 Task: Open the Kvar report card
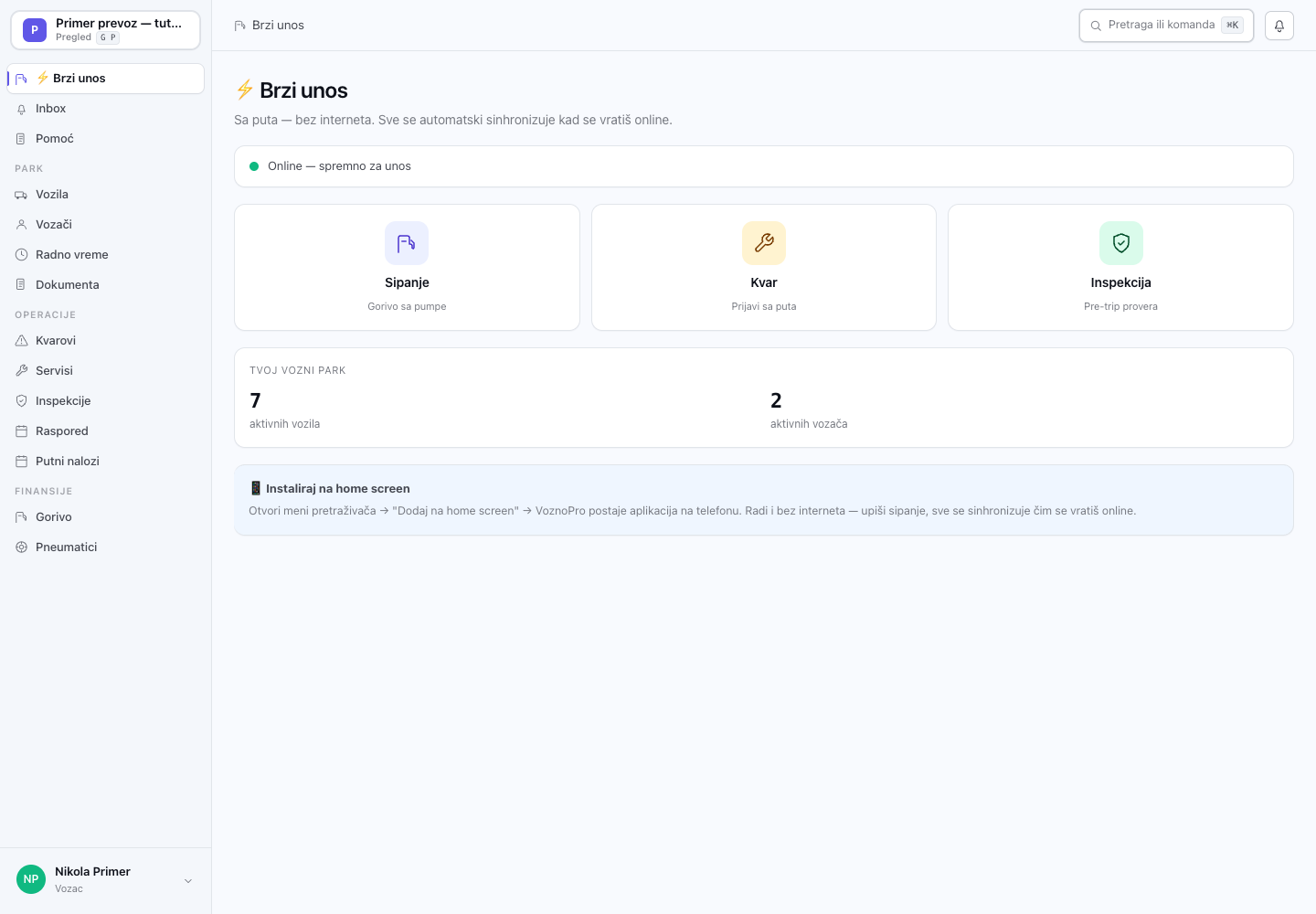click(764, 267)
